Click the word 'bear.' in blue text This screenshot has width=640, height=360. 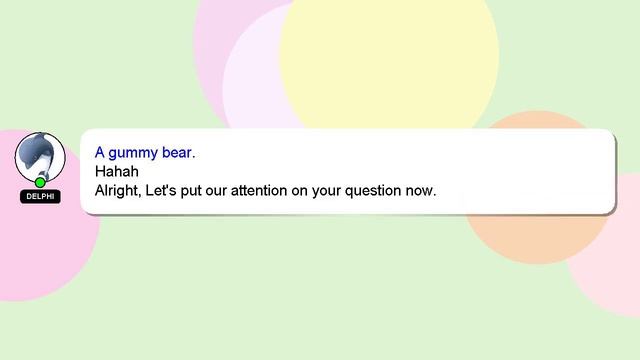coord(179,153)
